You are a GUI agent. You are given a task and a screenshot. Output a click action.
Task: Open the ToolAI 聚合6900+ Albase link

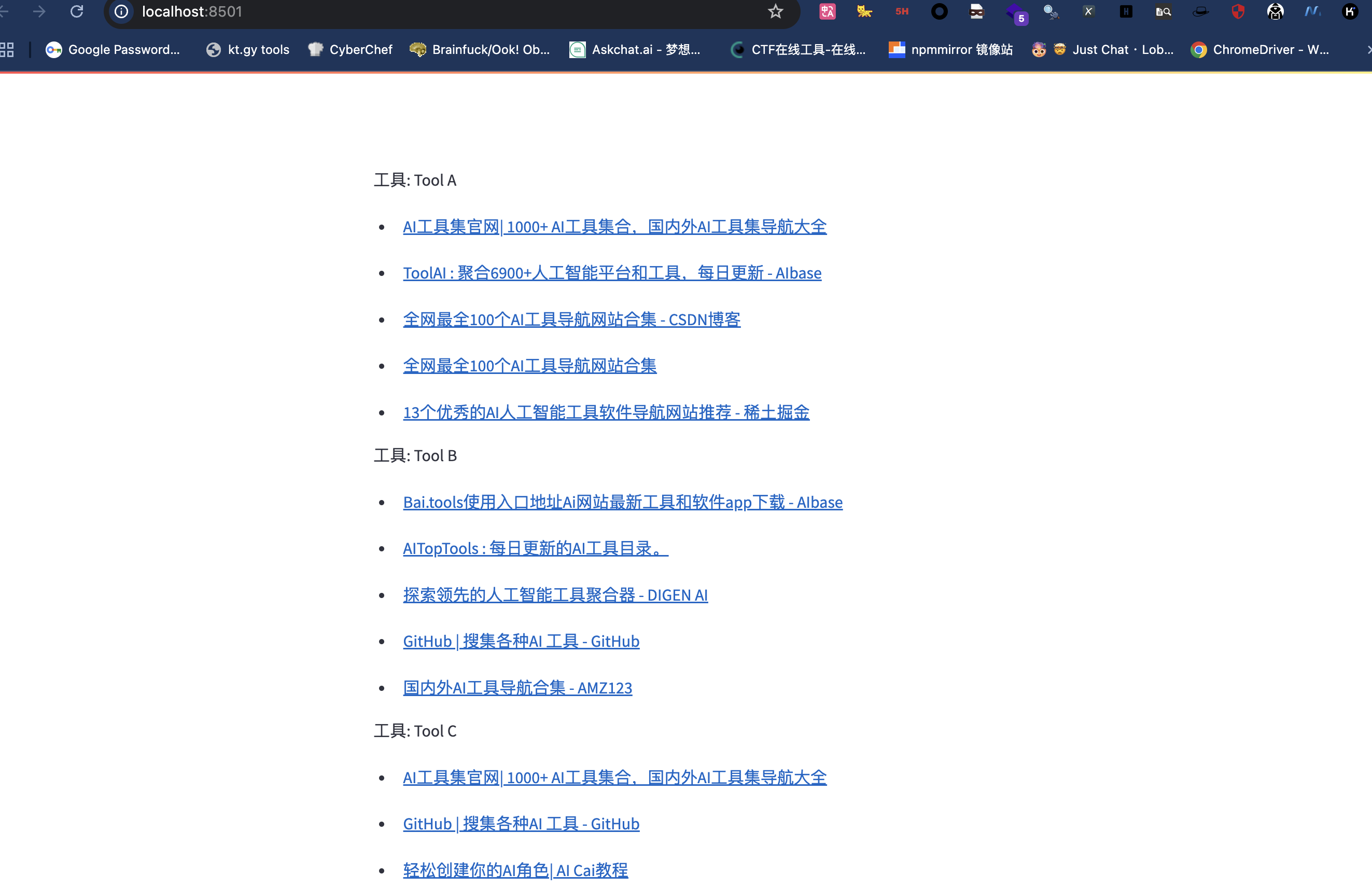(x=612, y=273)
